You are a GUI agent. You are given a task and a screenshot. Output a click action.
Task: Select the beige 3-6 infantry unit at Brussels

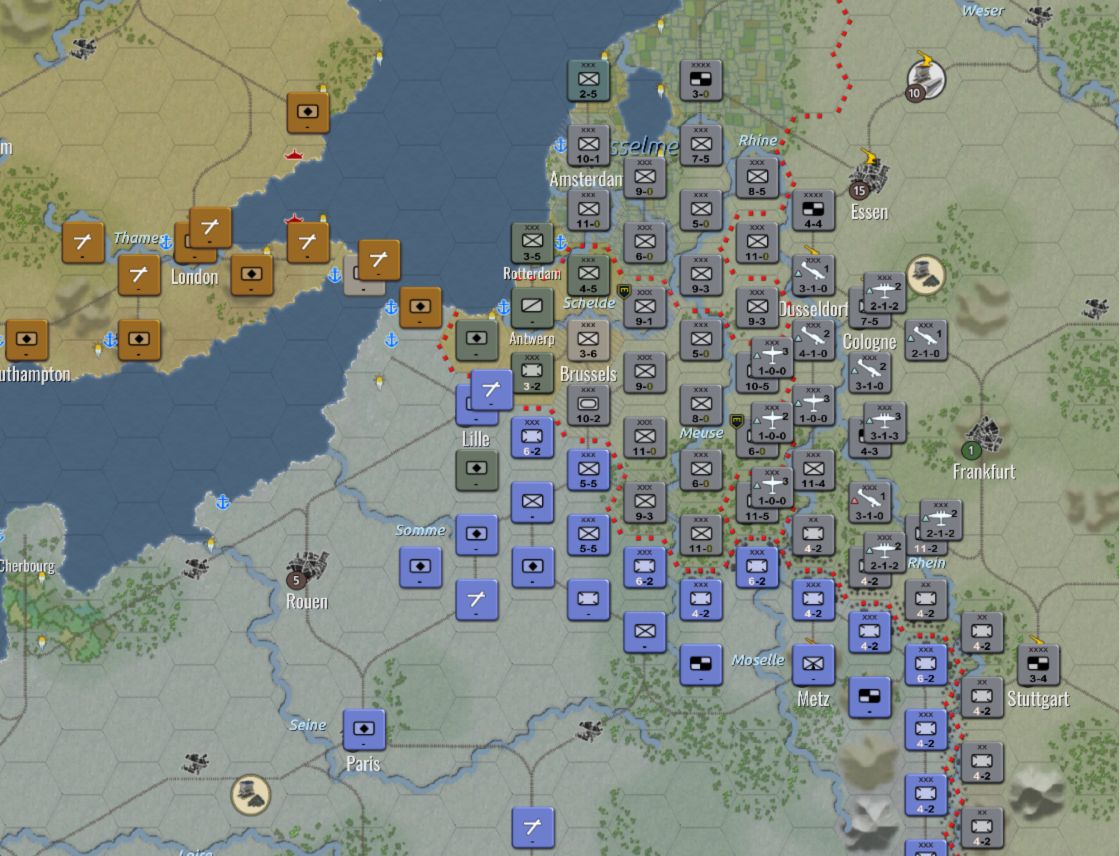pyautogui.click(x=588, y=340)
